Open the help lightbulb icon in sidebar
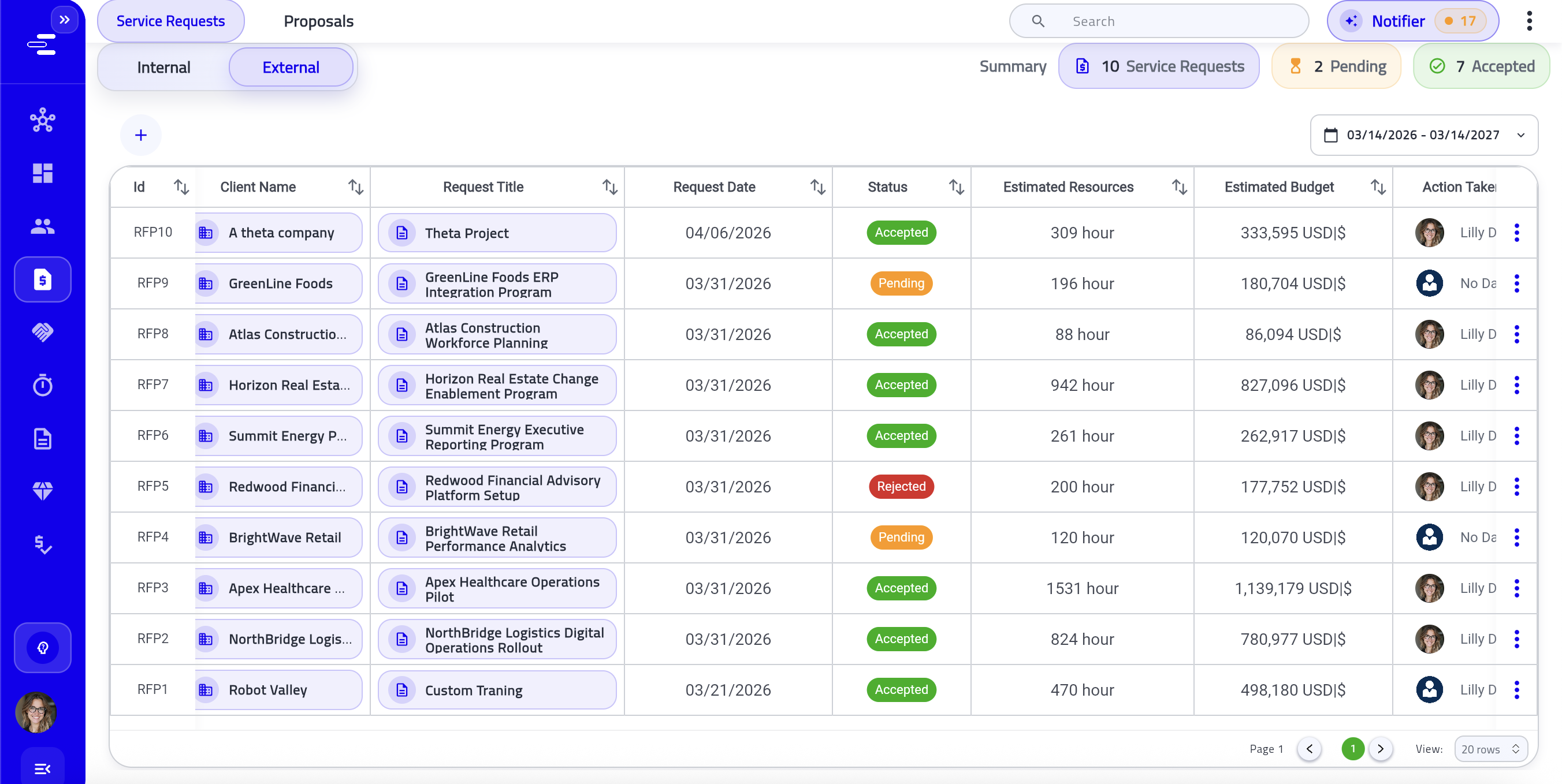The height and width of the screenshot is (784, 1562). click(x=42, y=647)
